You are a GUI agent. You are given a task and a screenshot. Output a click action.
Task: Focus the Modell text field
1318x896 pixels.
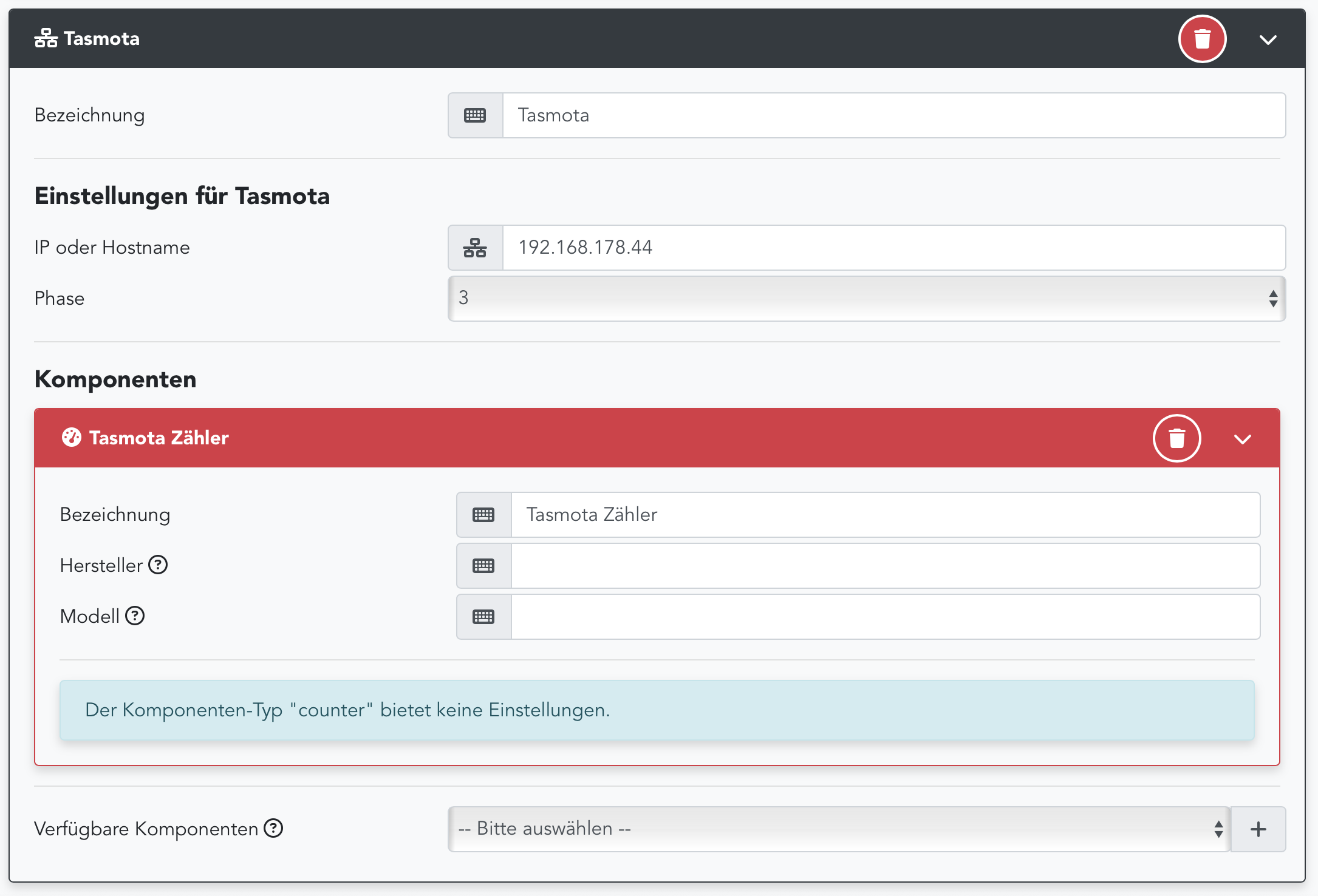[x=885, y=617]
